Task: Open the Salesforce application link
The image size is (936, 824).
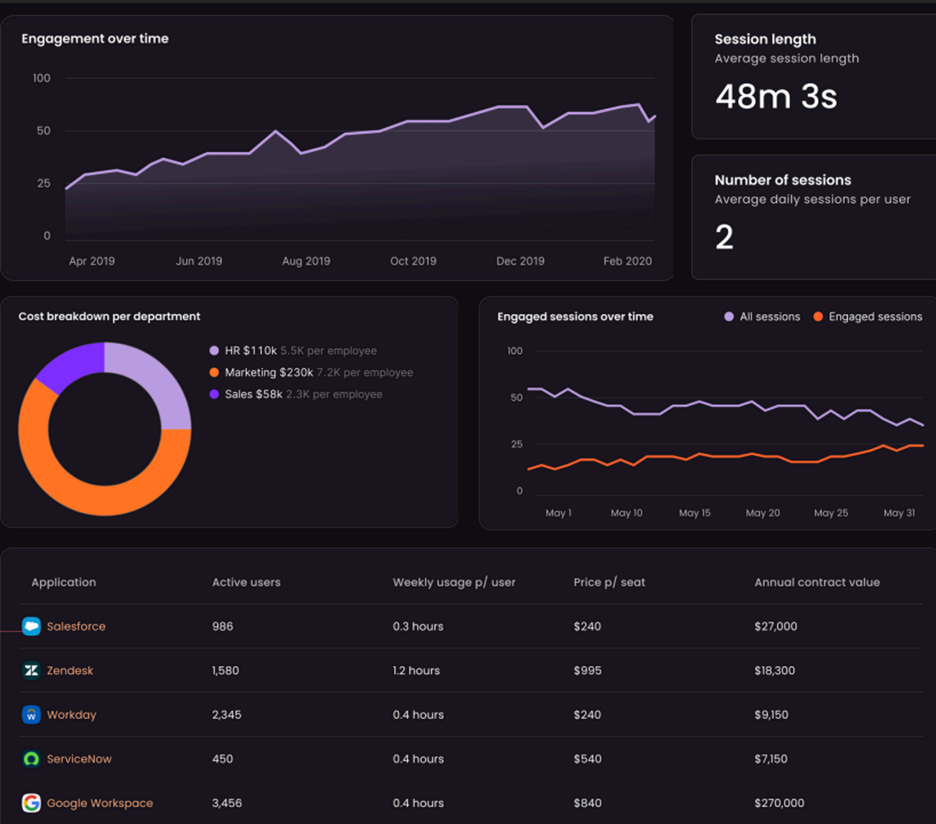Action: (76, 627)
